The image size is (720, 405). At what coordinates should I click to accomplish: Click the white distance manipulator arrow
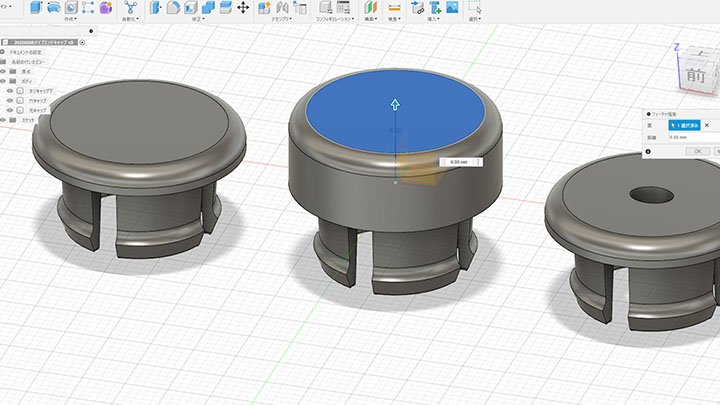pos(395,104)
